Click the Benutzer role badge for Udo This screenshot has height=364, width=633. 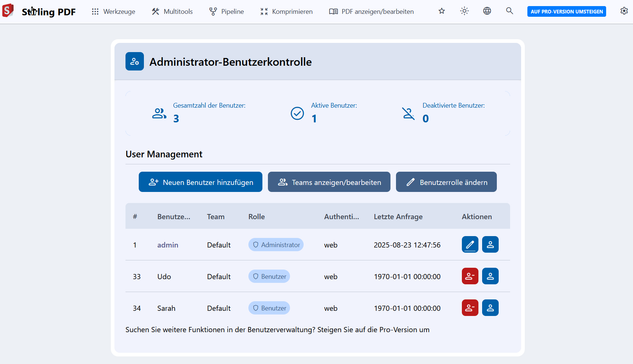(269, 276)
